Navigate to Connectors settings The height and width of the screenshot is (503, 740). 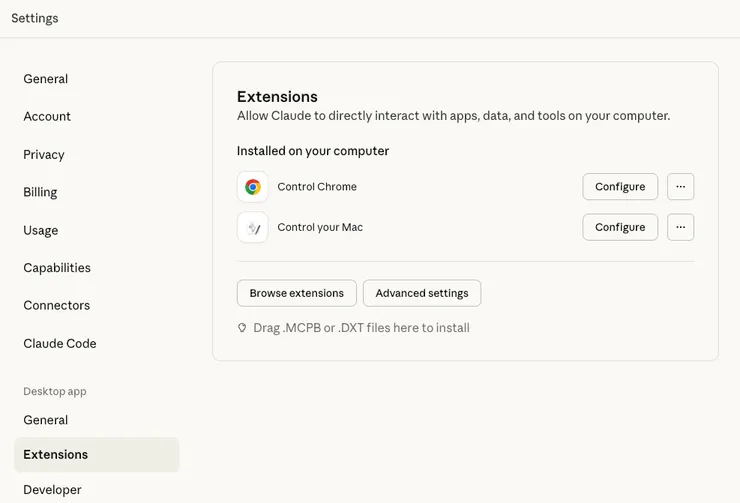click(57, 306)
